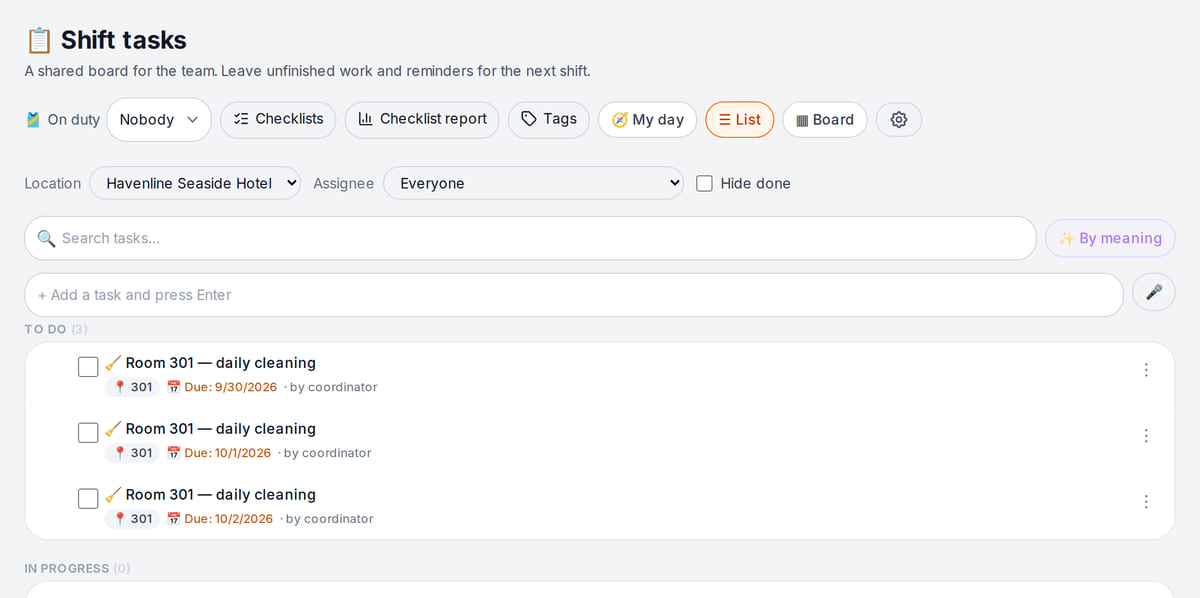This screenshot has height=598, width=1200.
Task: Switch to the Board view
Action: click(825, 119)
